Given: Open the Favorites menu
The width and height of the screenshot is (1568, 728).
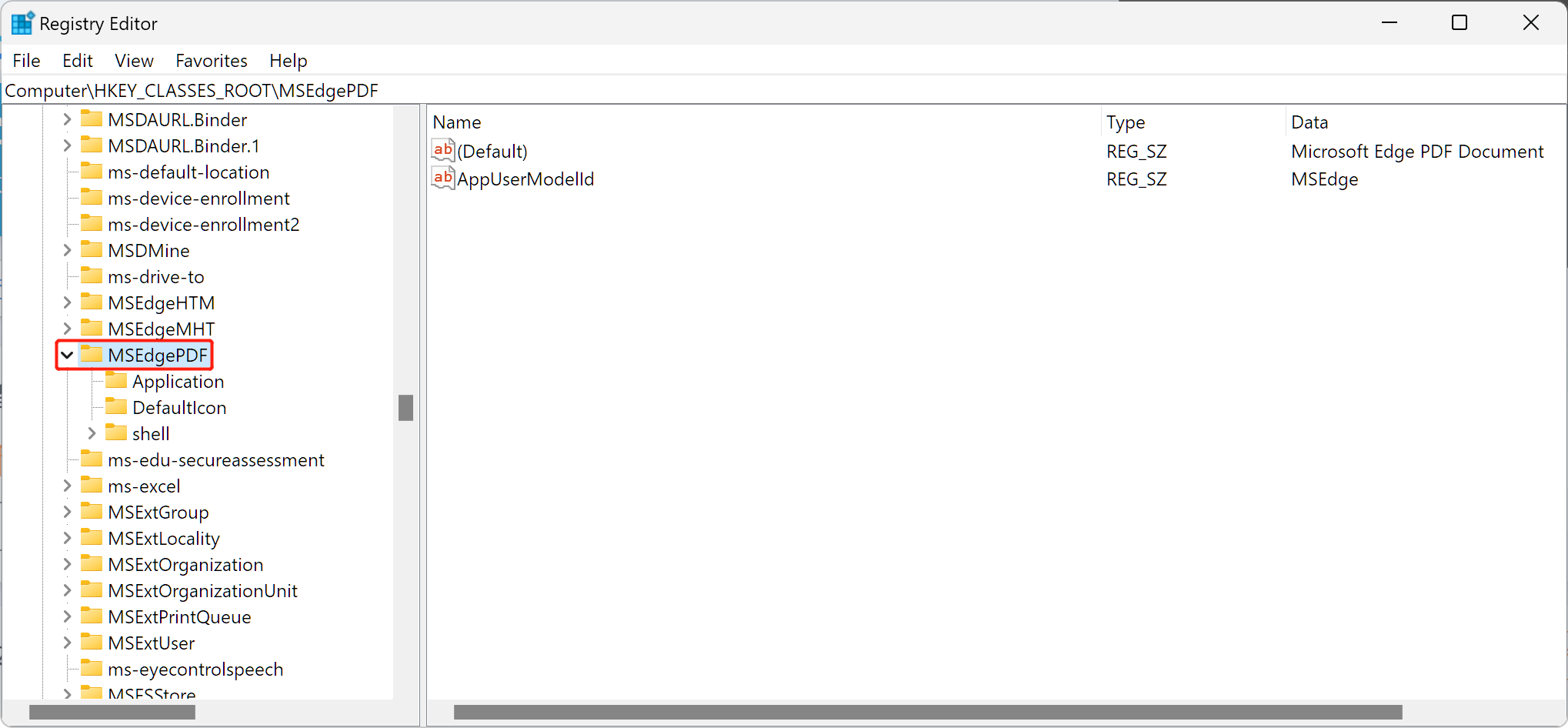Looking at the screenshot, I should click(x=212, y=60).
